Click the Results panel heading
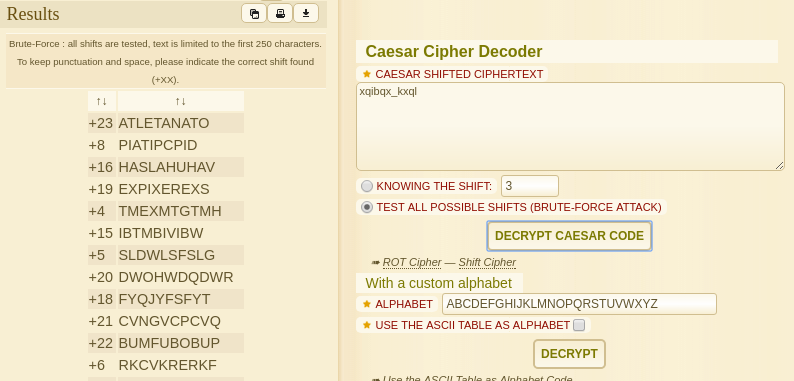The image size is (794, 381). pyautogui.click(x=33, y=14)
